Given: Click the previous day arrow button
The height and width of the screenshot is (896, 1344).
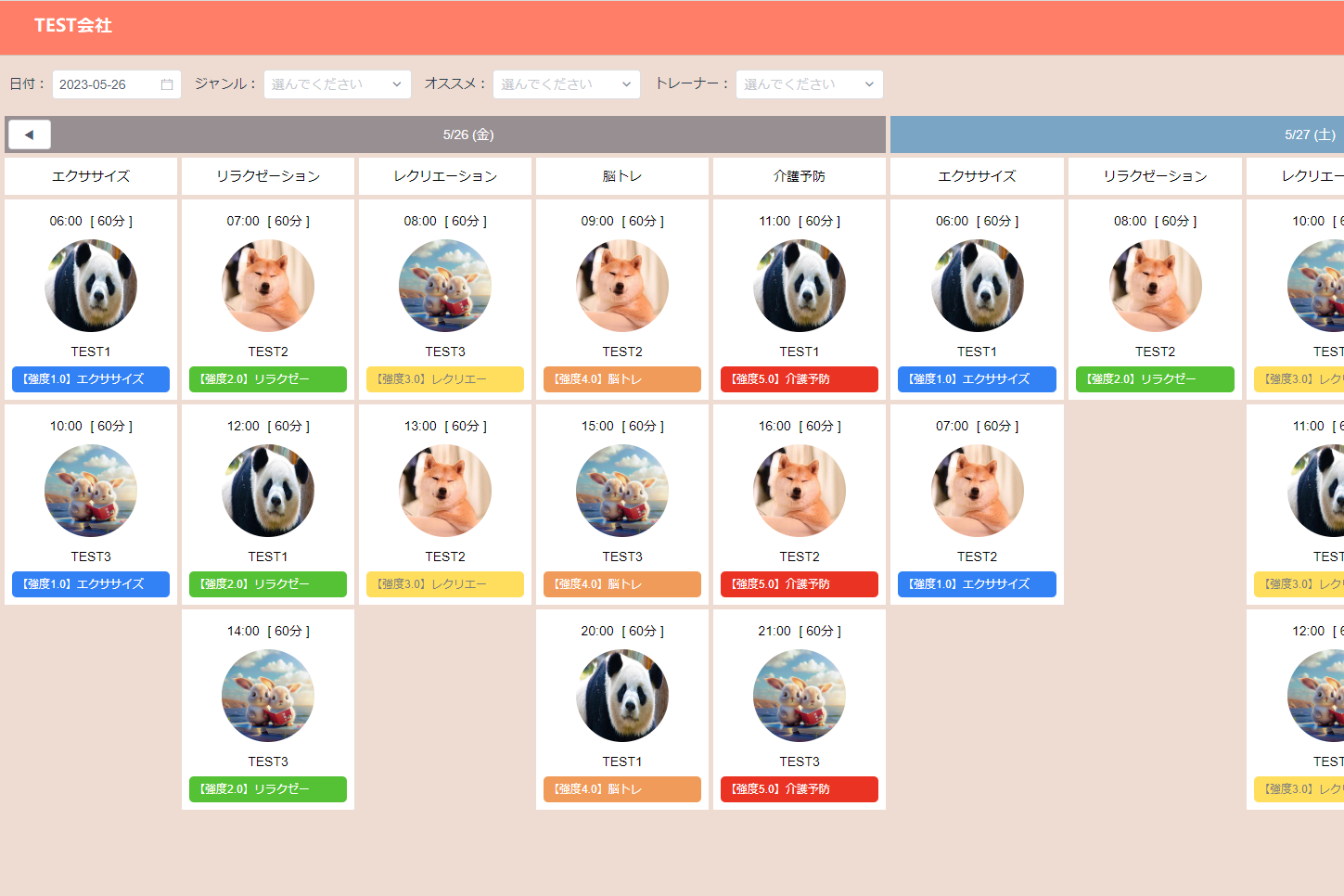Looking at the screenshot, I should pos(30,134).
